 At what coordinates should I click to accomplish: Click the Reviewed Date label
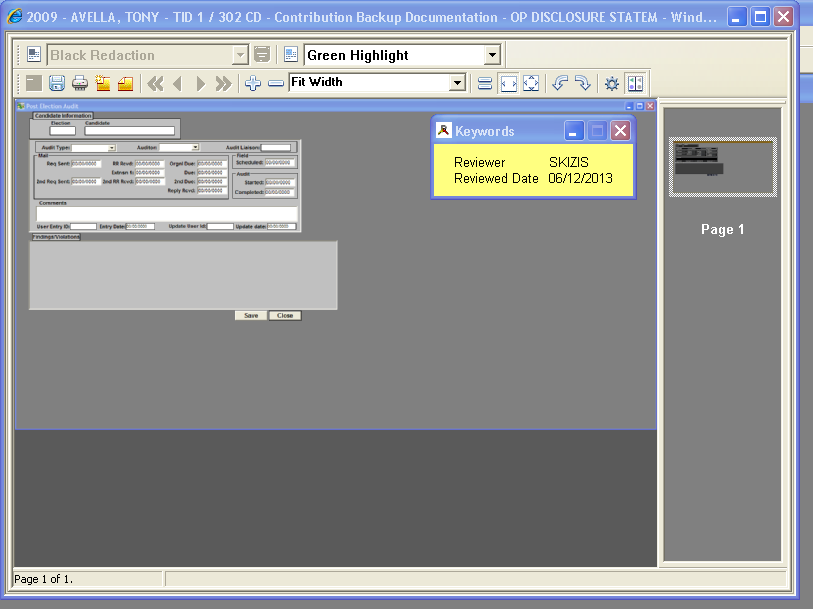point(496,178)
